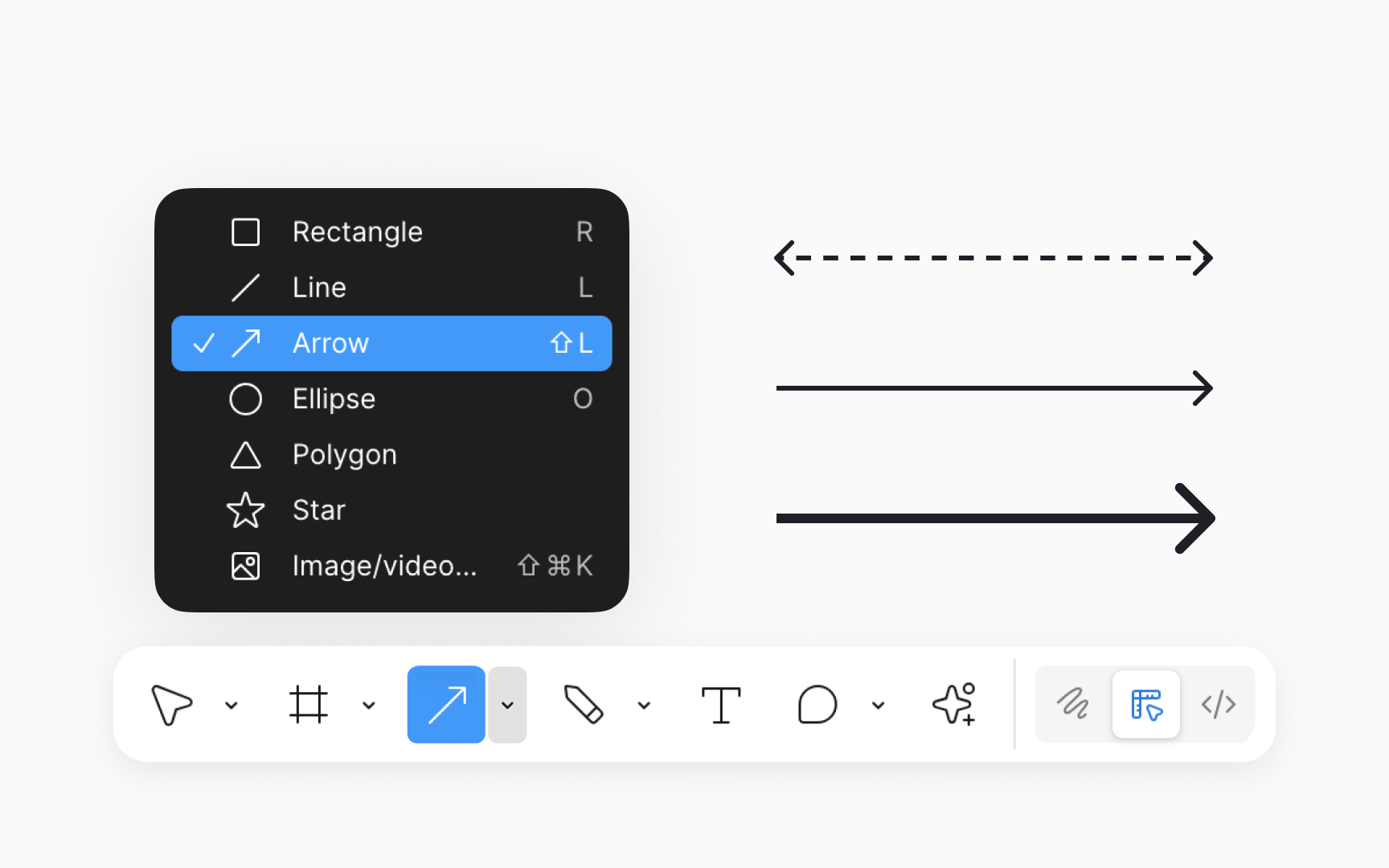This screenshot has height=868, width=1389.
Task: Expand the Frame tool options chevron
Action: pyautogui.click(x=369, y=706)
